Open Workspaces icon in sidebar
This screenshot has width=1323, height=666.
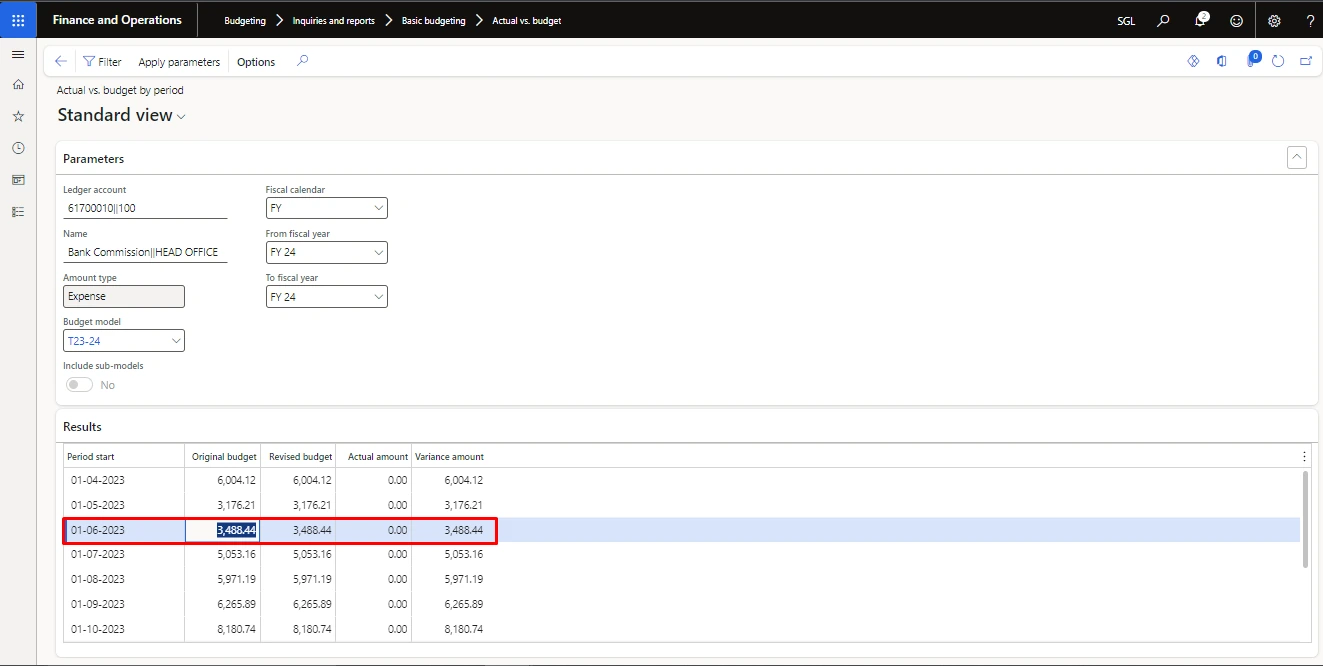[18, 180]
